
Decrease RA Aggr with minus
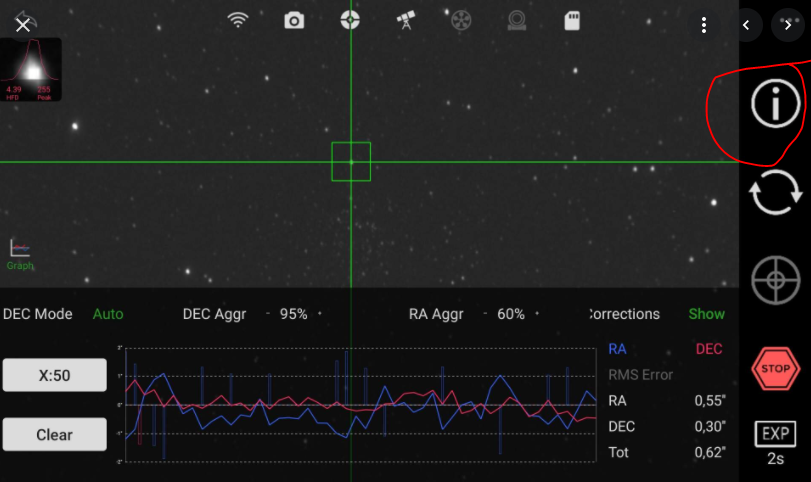point(485,313)
